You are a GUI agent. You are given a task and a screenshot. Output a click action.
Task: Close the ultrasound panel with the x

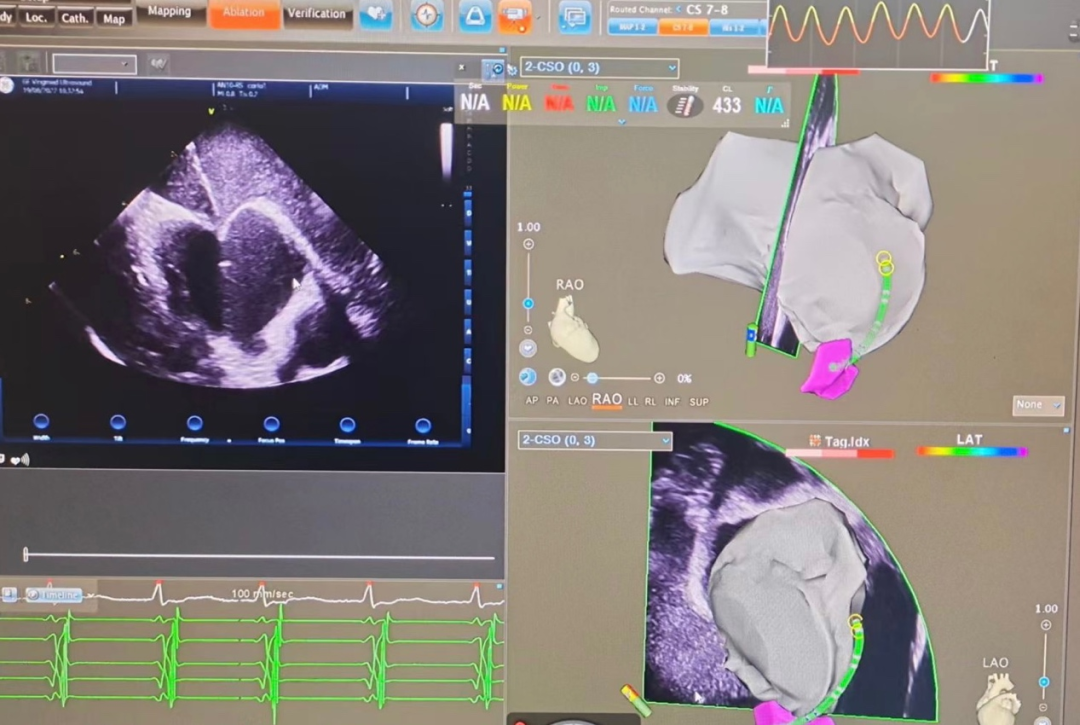tap(461, 67)
